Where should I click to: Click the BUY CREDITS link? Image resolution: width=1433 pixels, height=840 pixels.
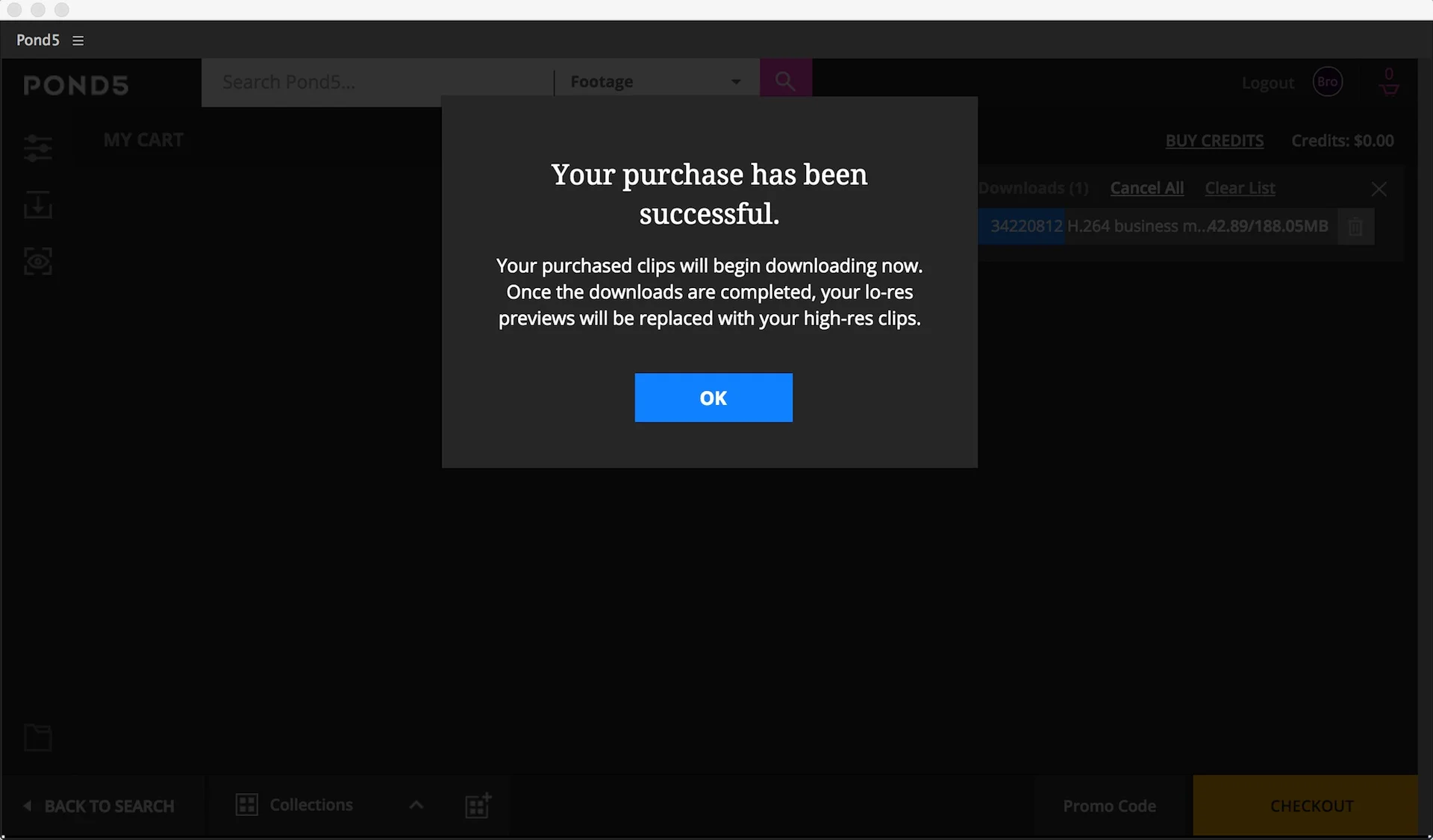click(x=1214, y=140)
